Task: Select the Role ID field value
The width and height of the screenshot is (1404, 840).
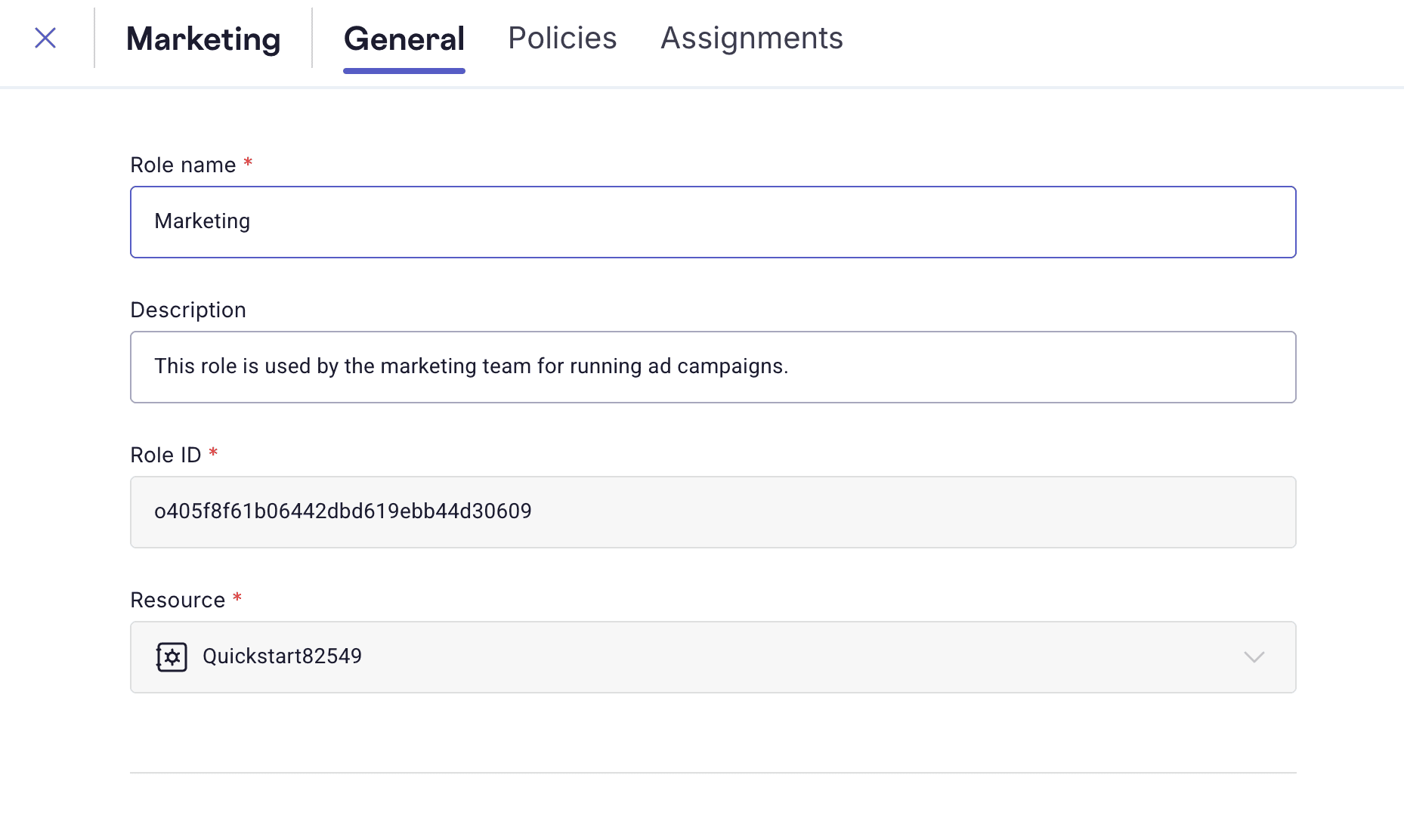Action: (x=342, y=511)
